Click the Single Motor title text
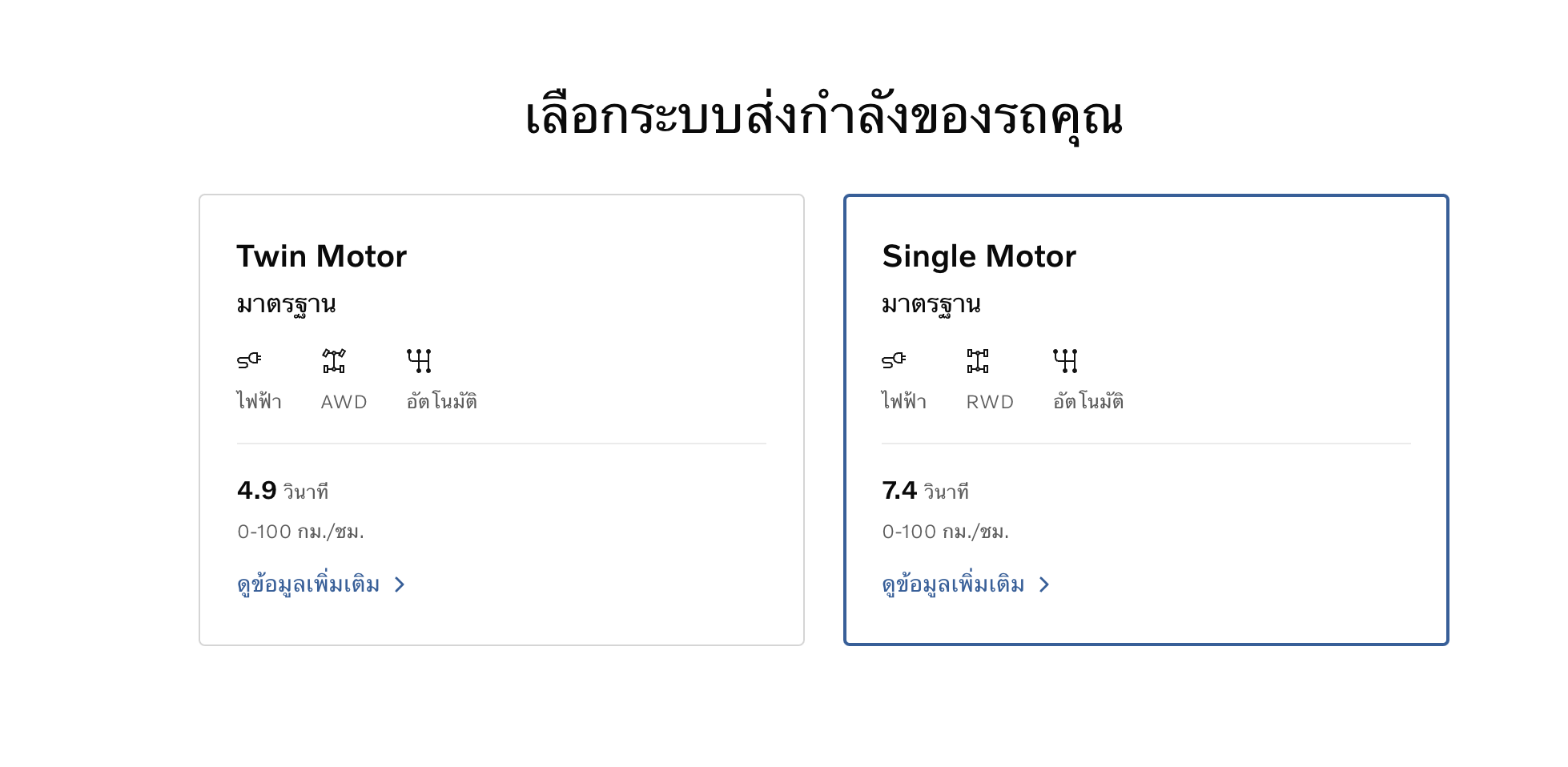This screenshot has width=1568, height=767. click(x=979, y=257)
